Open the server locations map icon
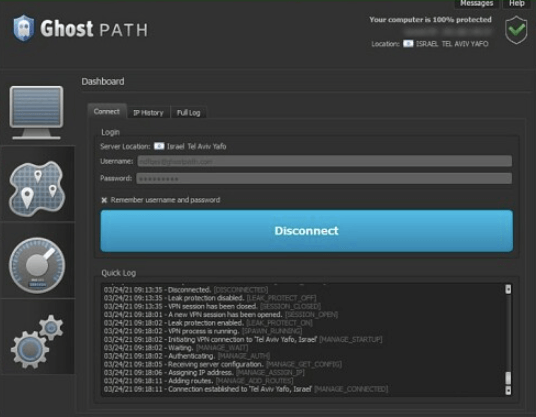This screenshot has height=417, width=536. click(x=37, y=189)
